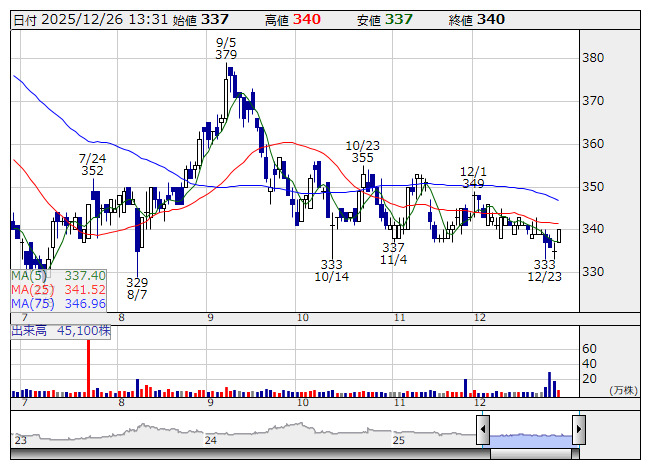Select the MA(25) legend entry
Image resolution: width=653 pixels, height=470 pixels.
(x=58, y=289)
